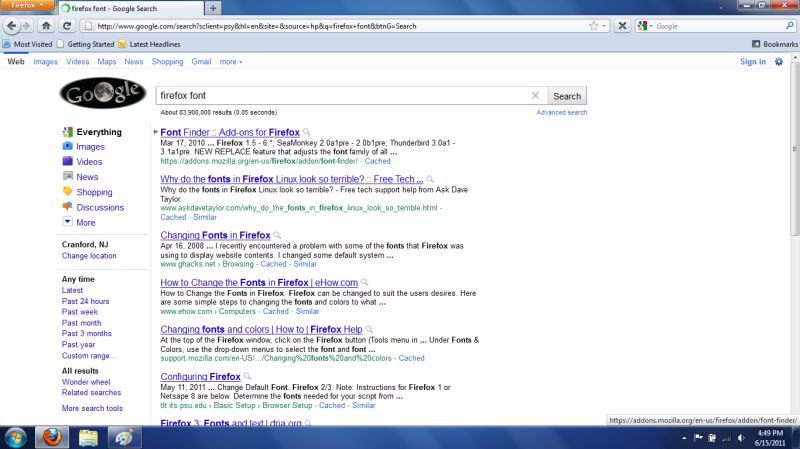This screenshot has width=800, height=449.
Task: Open Latest Headlines feed bookmark
Action: tap(149, 44)
